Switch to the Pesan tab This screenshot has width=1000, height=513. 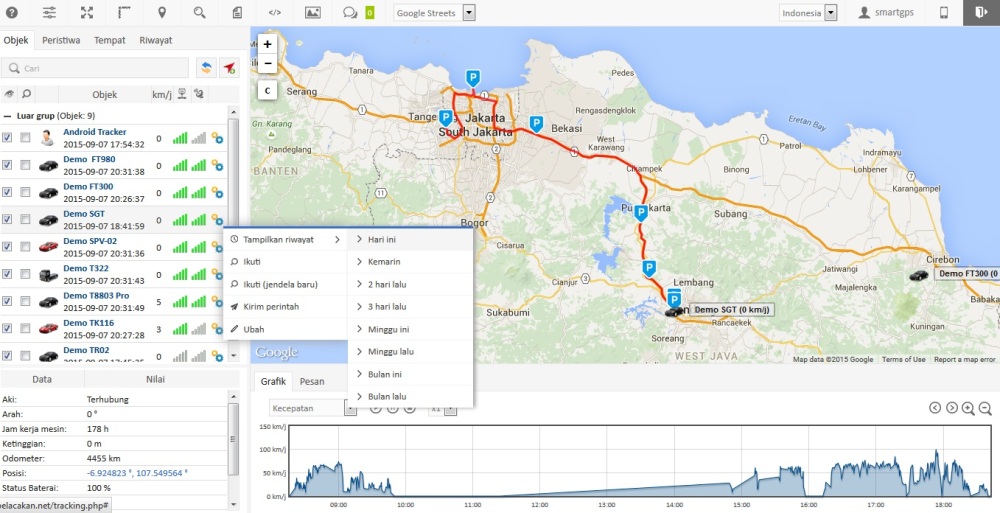[x=312, y=382]
